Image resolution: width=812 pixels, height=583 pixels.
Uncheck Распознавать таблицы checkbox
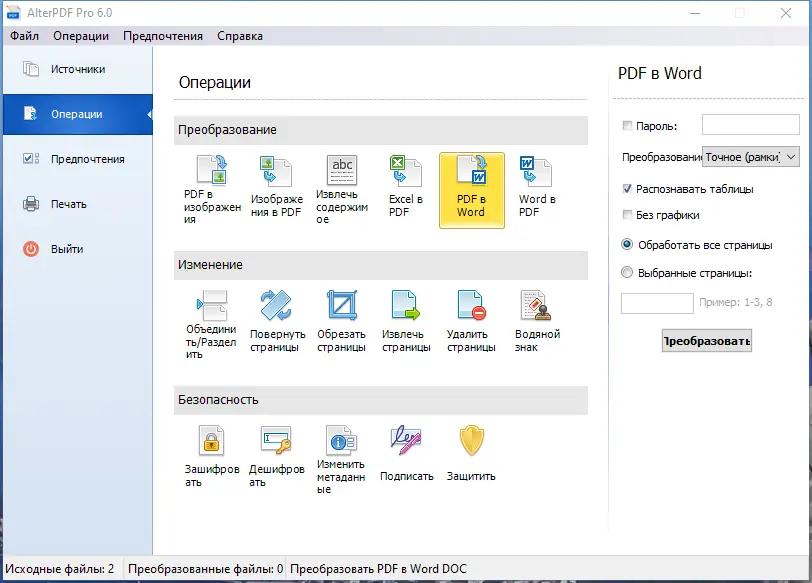(627, 189)
